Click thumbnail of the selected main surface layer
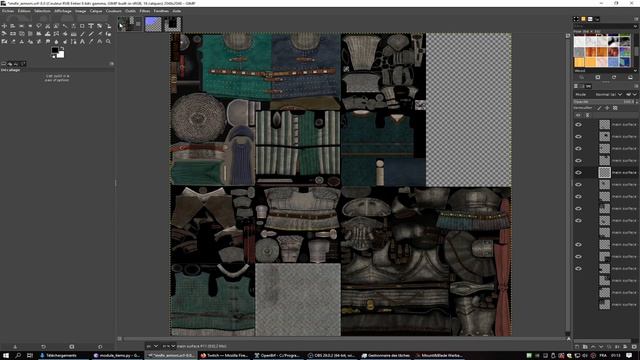The width and height of the screenshot is (640, 360). pos(604,173)
